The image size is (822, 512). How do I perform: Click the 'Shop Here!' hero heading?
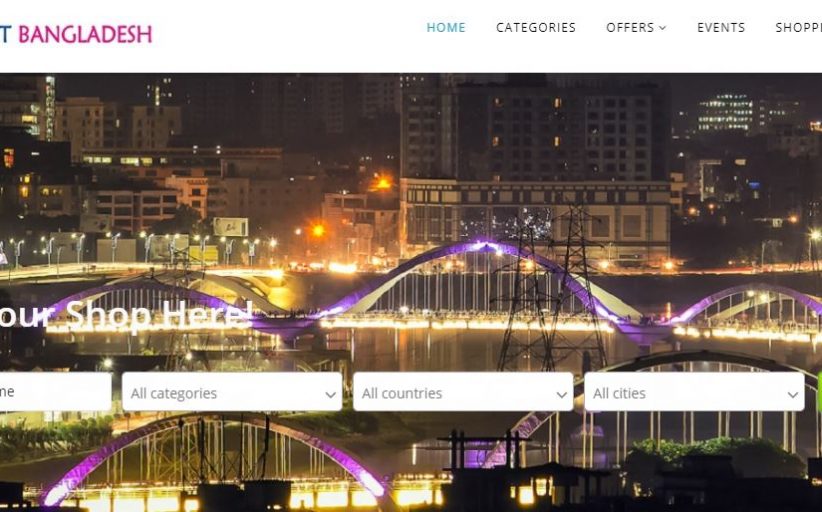pyautogui.click(x=126, y=315)
